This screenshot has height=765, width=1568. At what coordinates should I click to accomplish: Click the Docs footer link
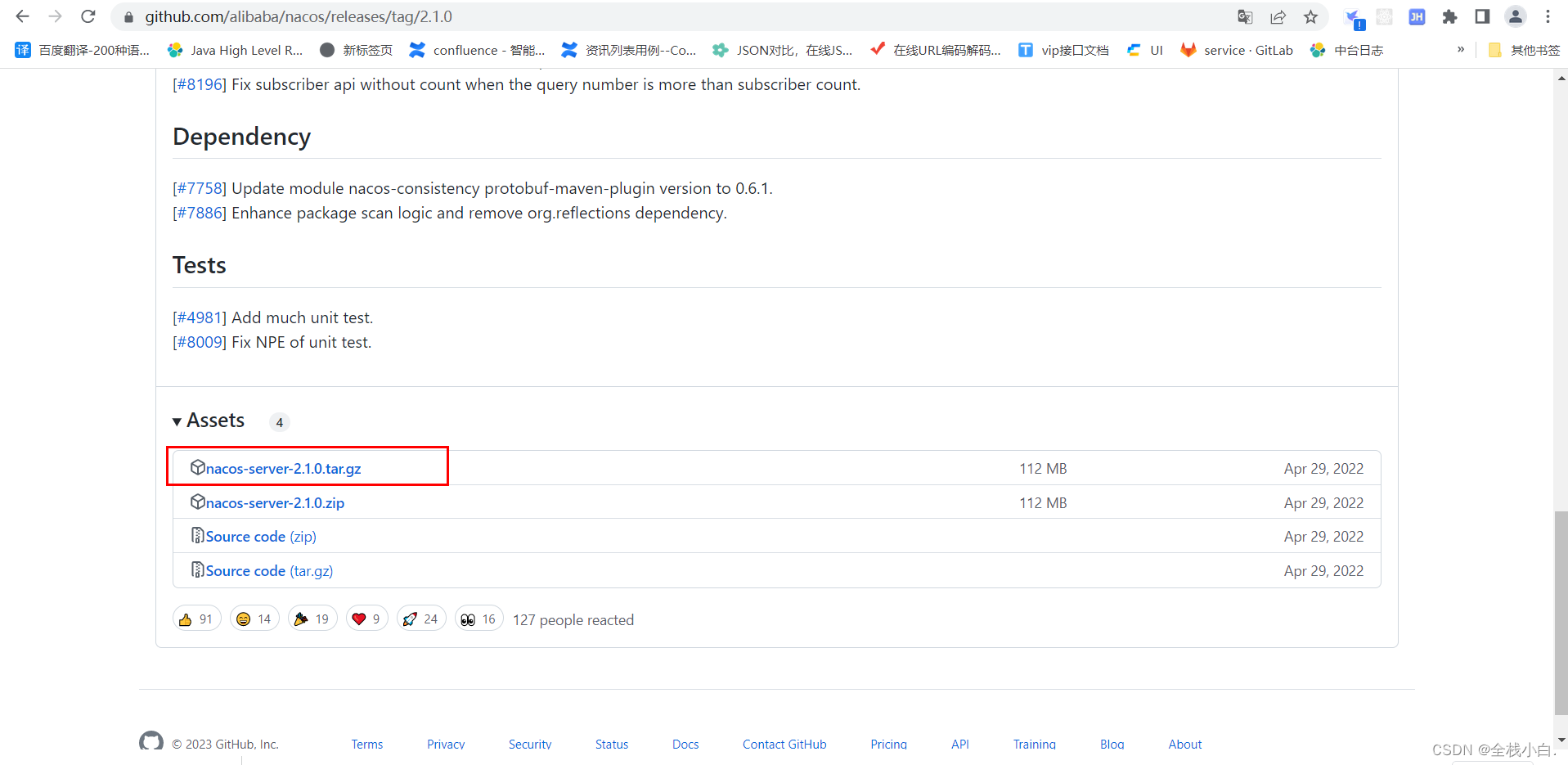(x=685, y=744)
